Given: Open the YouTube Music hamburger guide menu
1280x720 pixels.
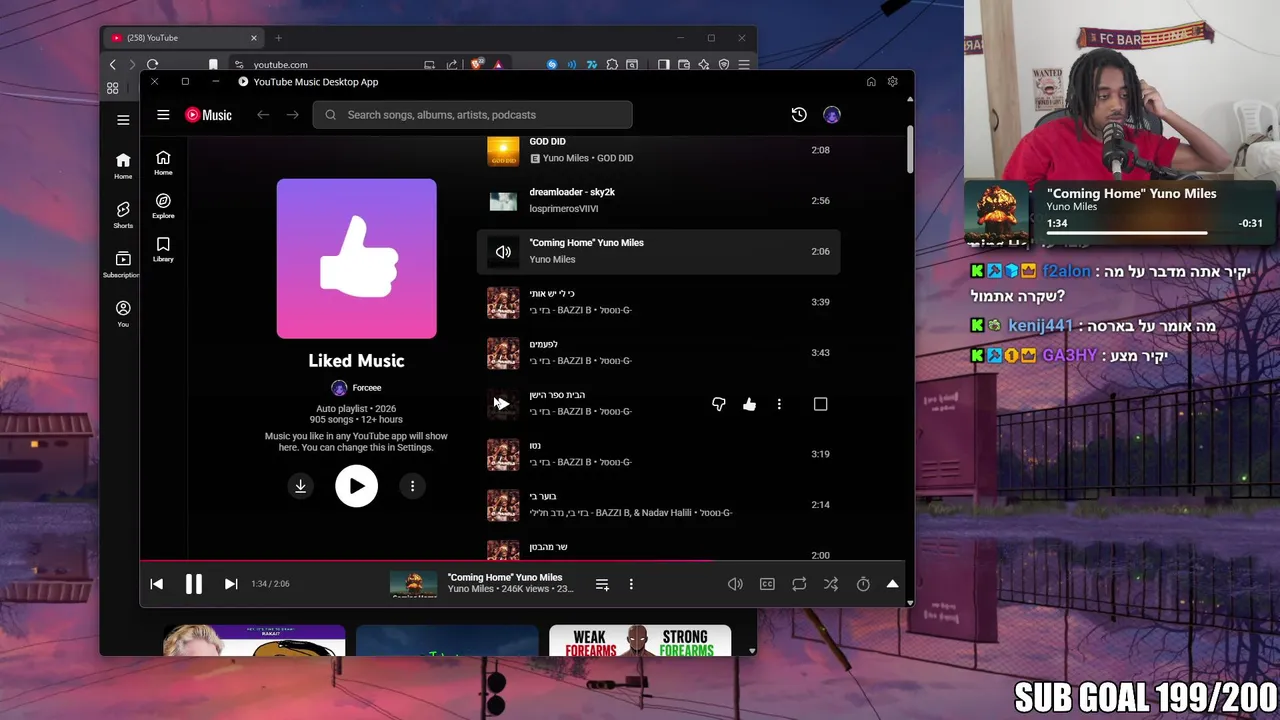Looking at the screenshot, I should click(x=163, y=115).
